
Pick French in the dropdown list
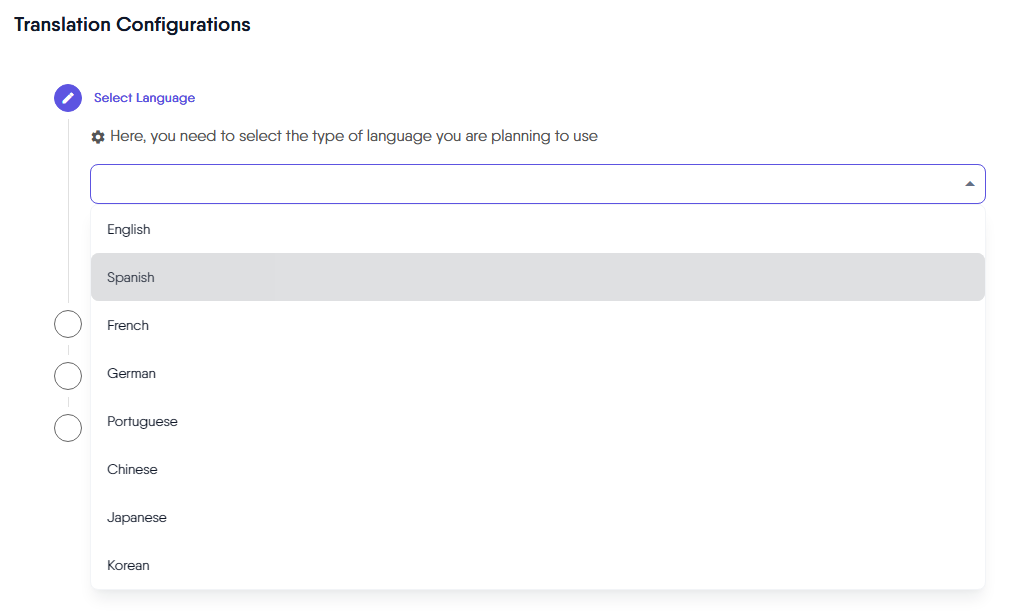(x=128, y=325)
